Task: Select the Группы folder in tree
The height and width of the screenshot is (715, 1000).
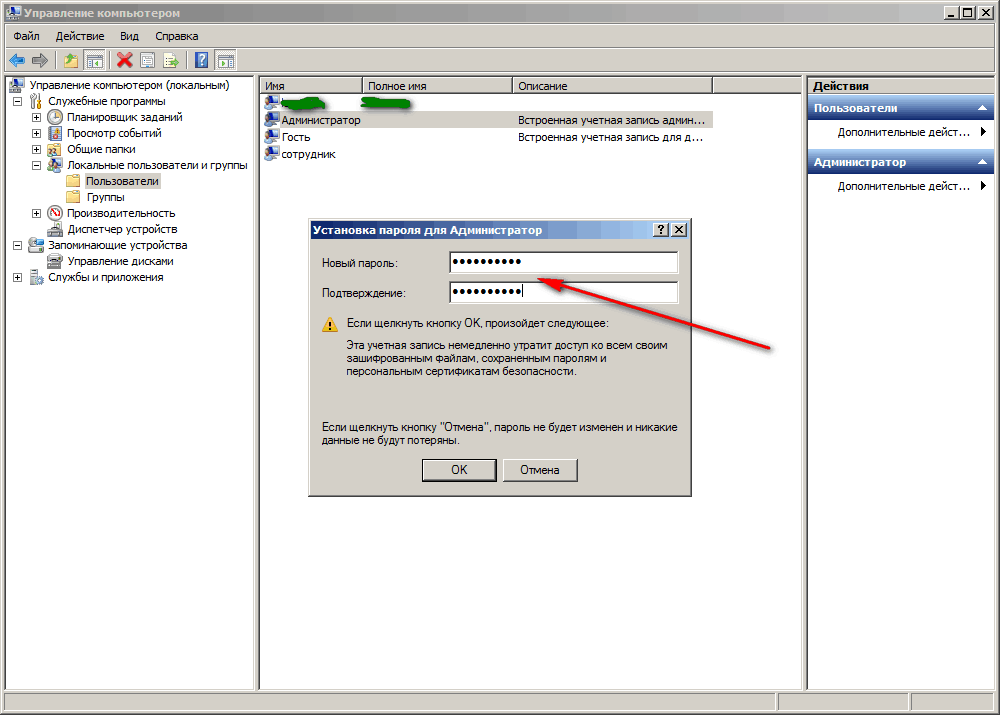Action: (x=106, y=197)
